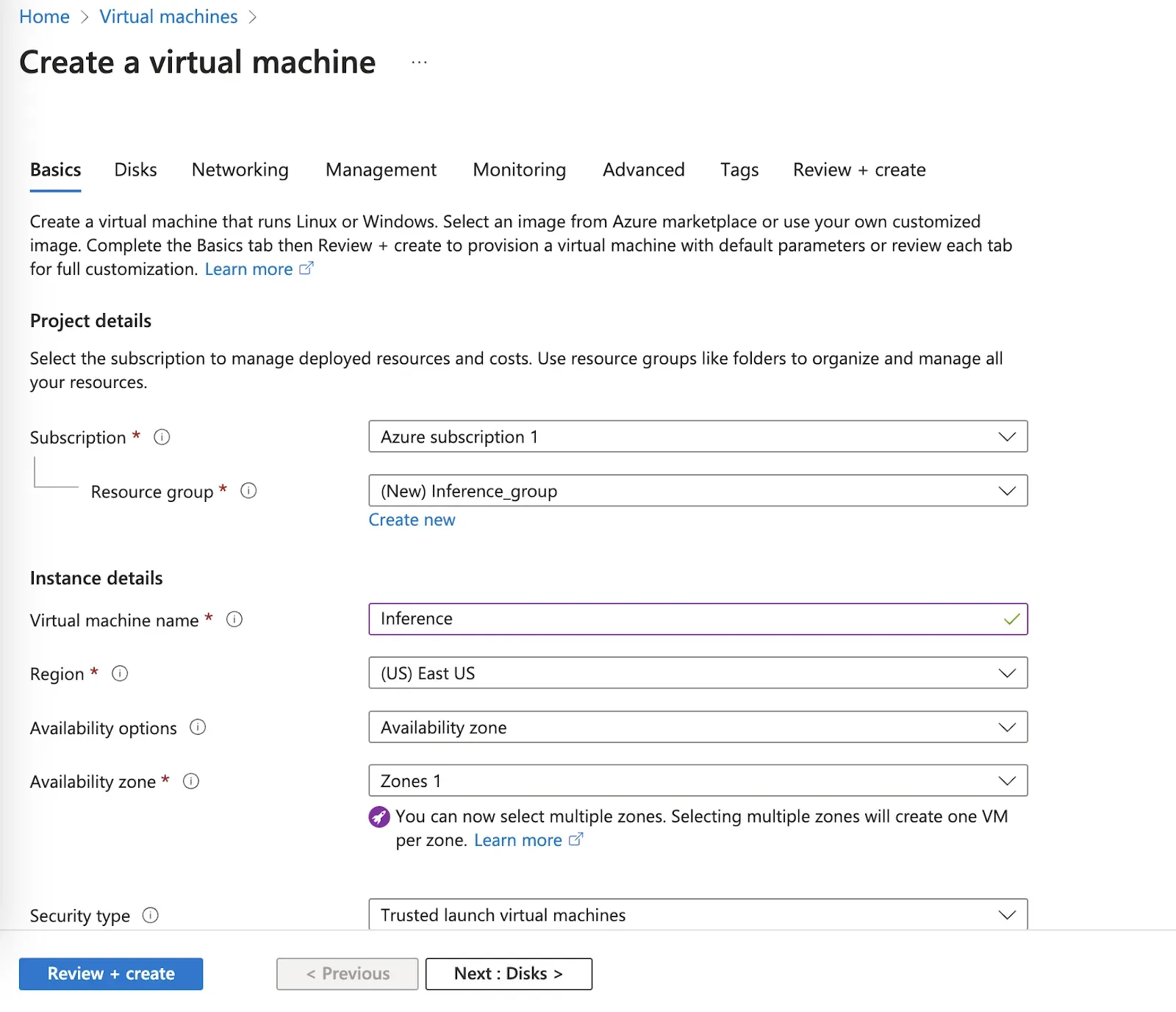
Task: Click the blue Review + create button
Action: point(111,974)
